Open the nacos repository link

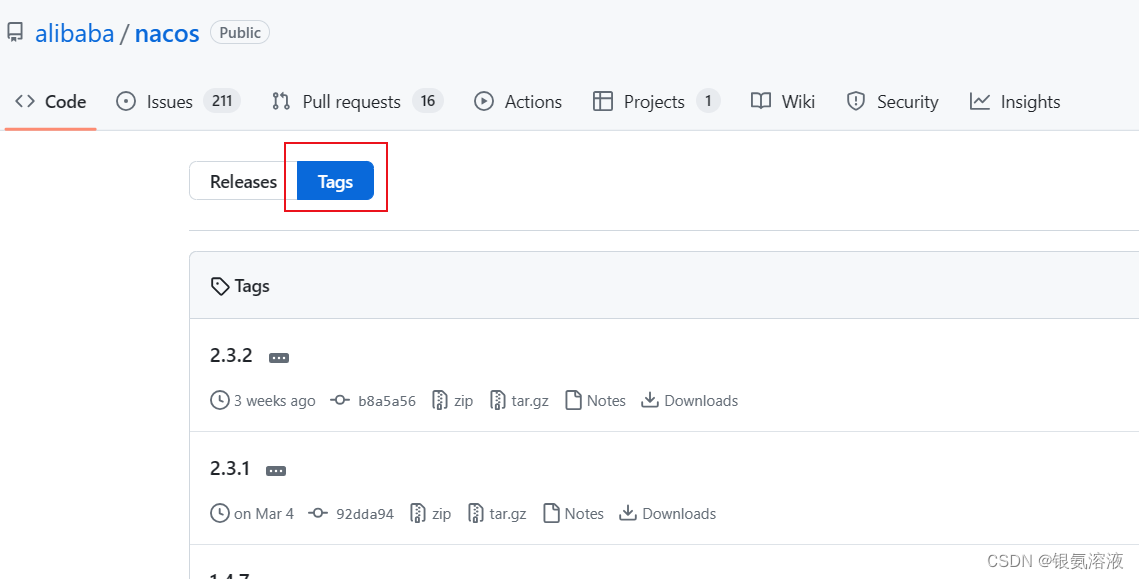coord(167,33)
